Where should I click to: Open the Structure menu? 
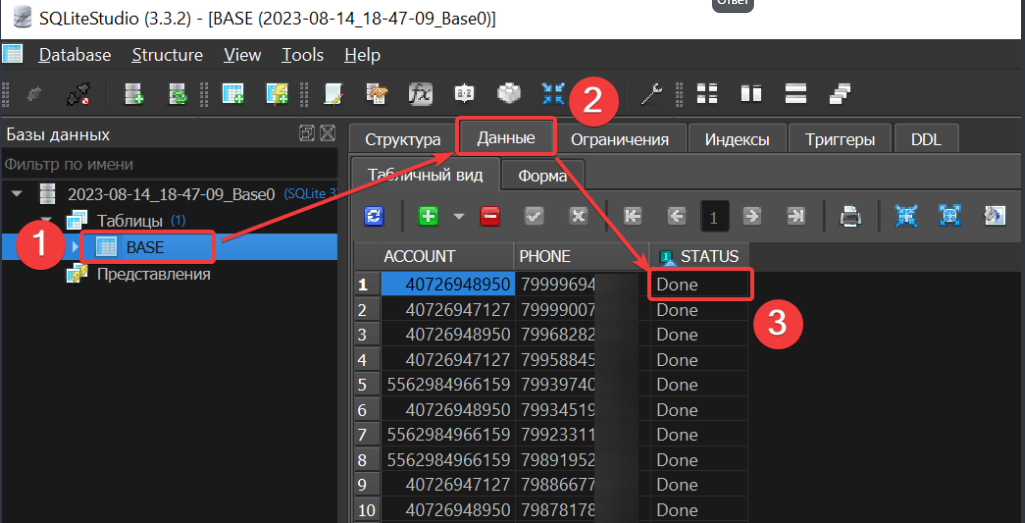(167, 55)
